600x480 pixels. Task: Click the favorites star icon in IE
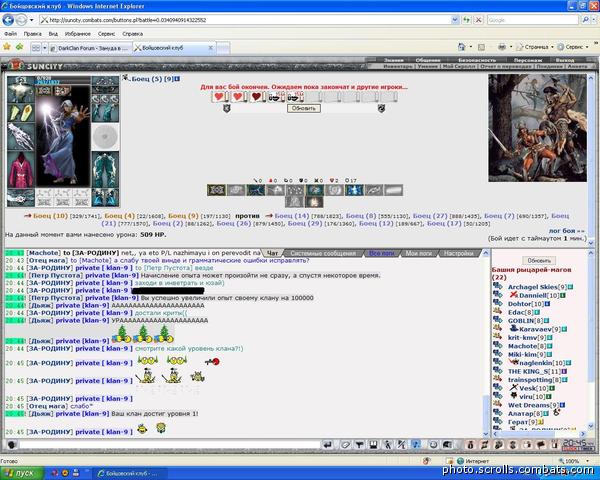point(7,47)
